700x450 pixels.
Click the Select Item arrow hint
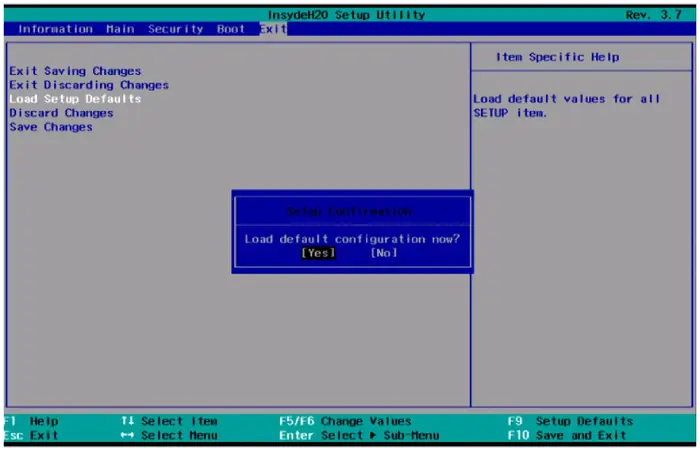click(x=169, y=421)
